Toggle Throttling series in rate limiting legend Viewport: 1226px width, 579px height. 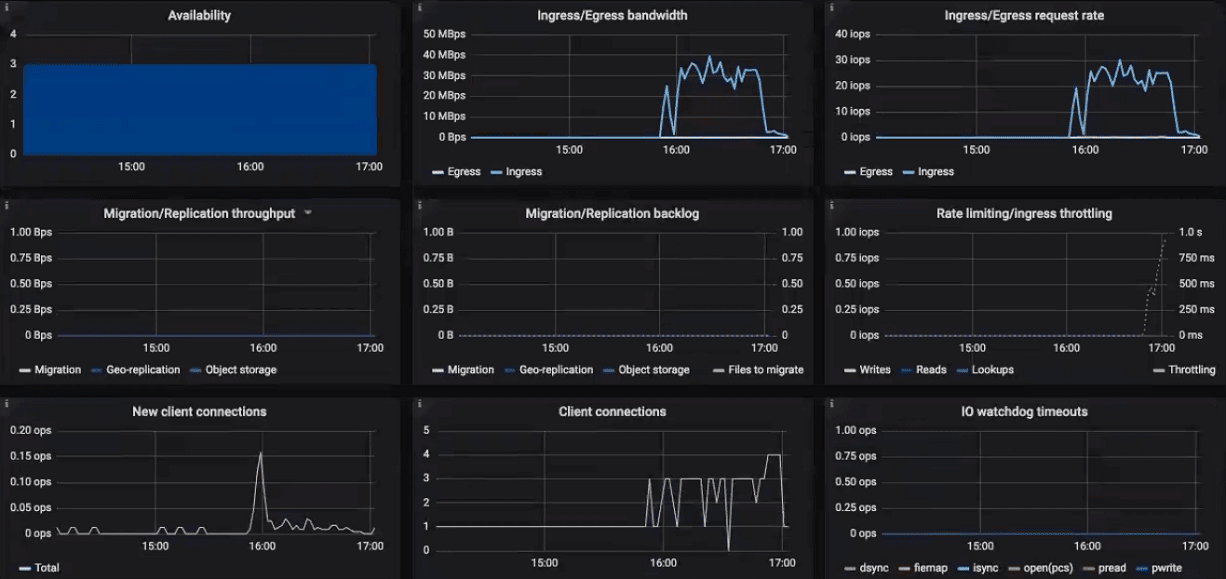pyautogui.click(x=1191, y=370)
